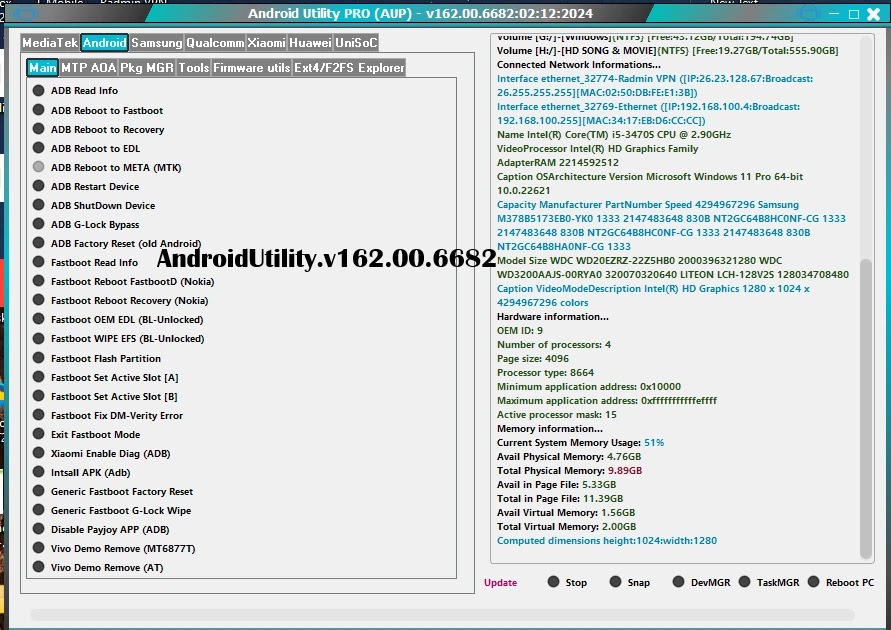Click the bottom progress bar
Viewport: 891px width, 630px height.
[x=442, y=615]
